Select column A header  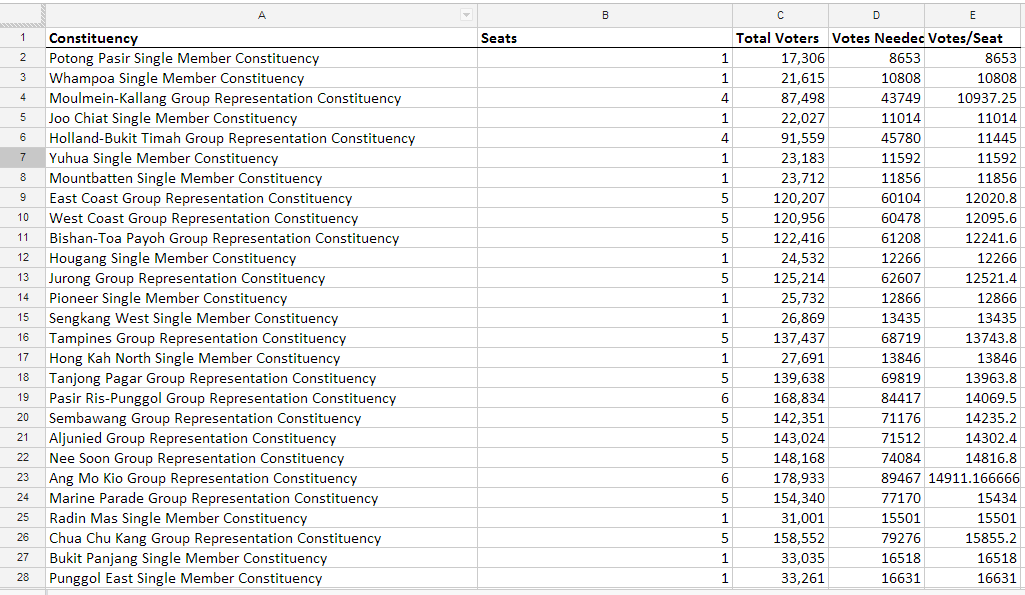coord(261,15)
